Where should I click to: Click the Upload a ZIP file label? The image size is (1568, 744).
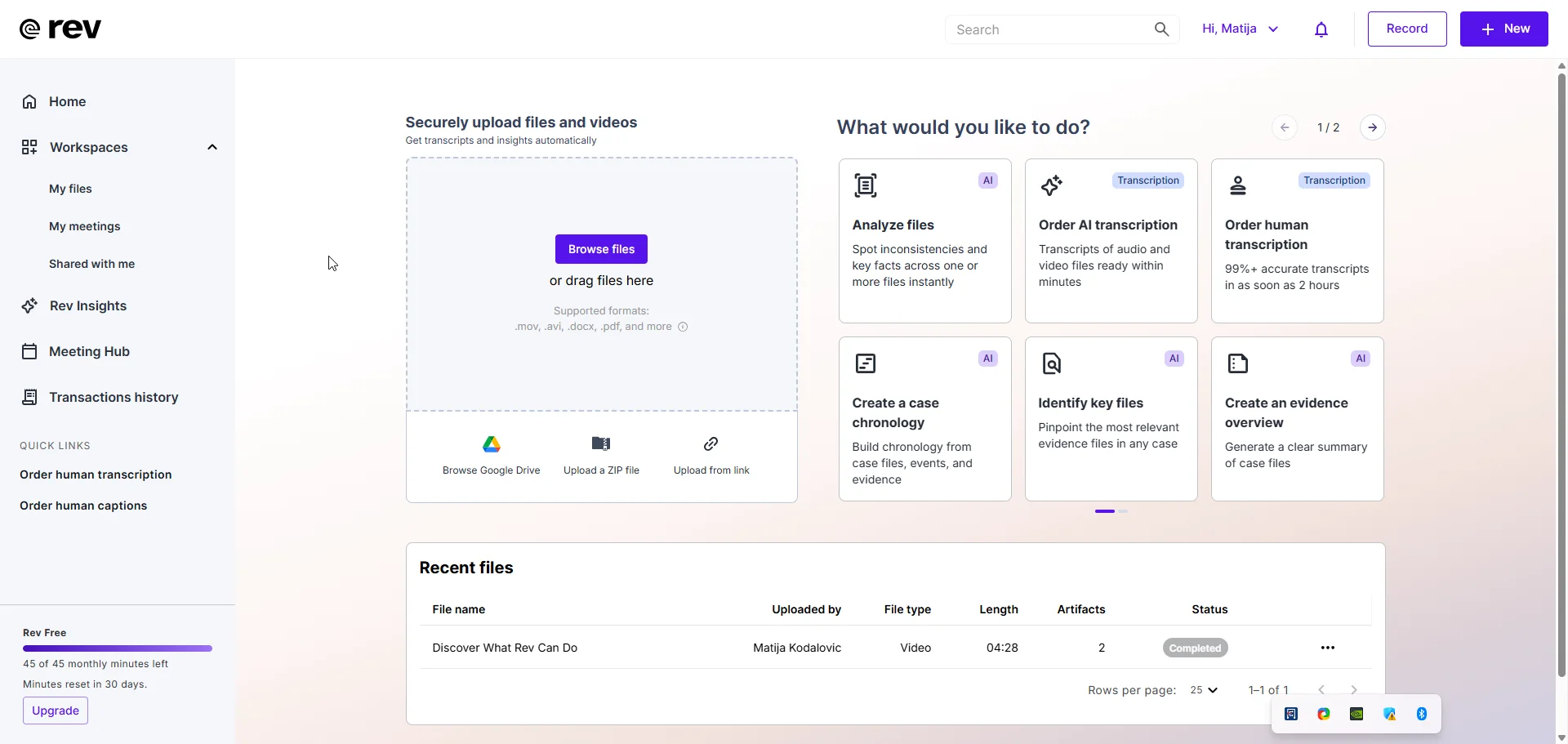click(x=601, y=470)
